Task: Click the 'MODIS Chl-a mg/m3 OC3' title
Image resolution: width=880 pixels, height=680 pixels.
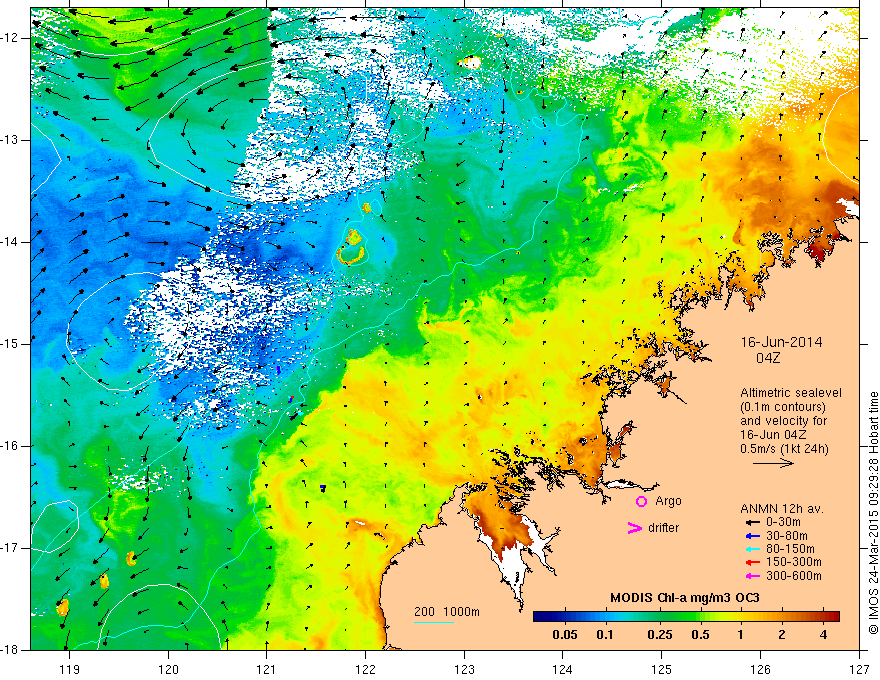Action: 685,598
